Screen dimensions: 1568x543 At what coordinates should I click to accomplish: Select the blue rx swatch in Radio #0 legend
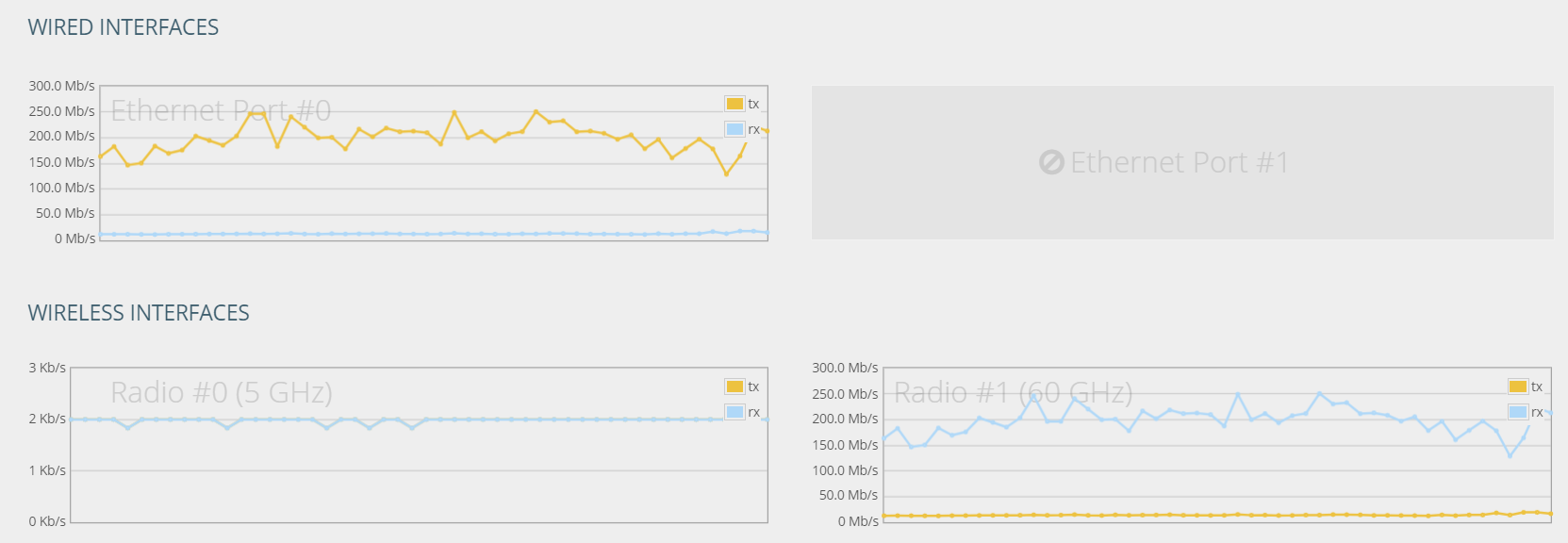[734, 412]
